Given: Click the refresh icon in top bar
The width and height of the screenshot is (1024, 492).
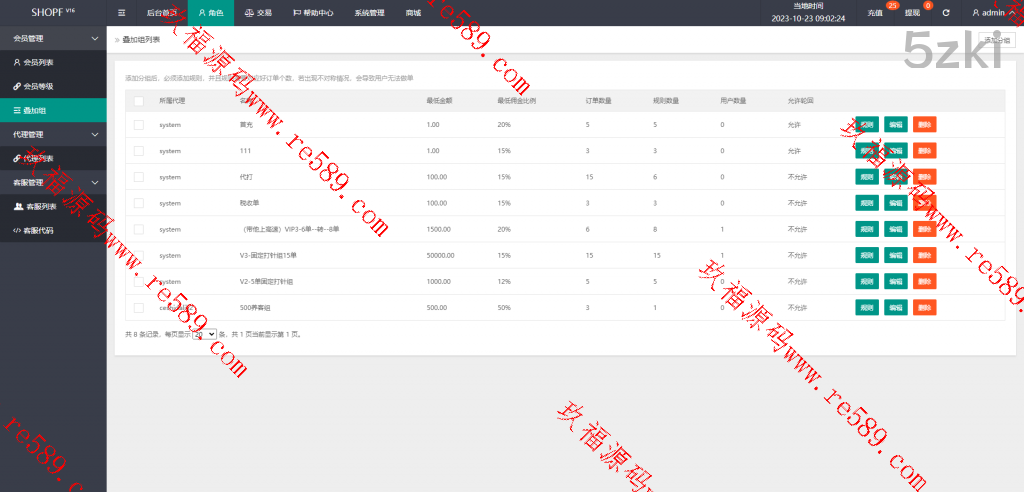Looking at the screenshot, I should [945, 13].
